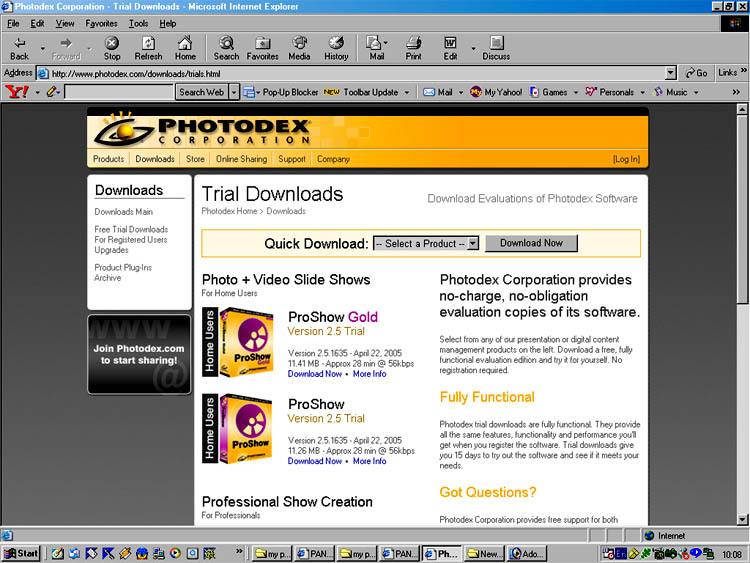
Task: Open Yahoo Music toolbar item
Action: [x=671, y=92]
